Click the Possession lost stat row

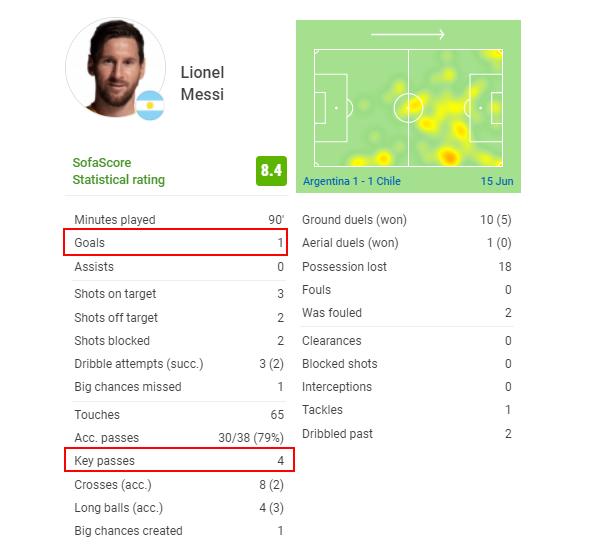tap(406, 267)
